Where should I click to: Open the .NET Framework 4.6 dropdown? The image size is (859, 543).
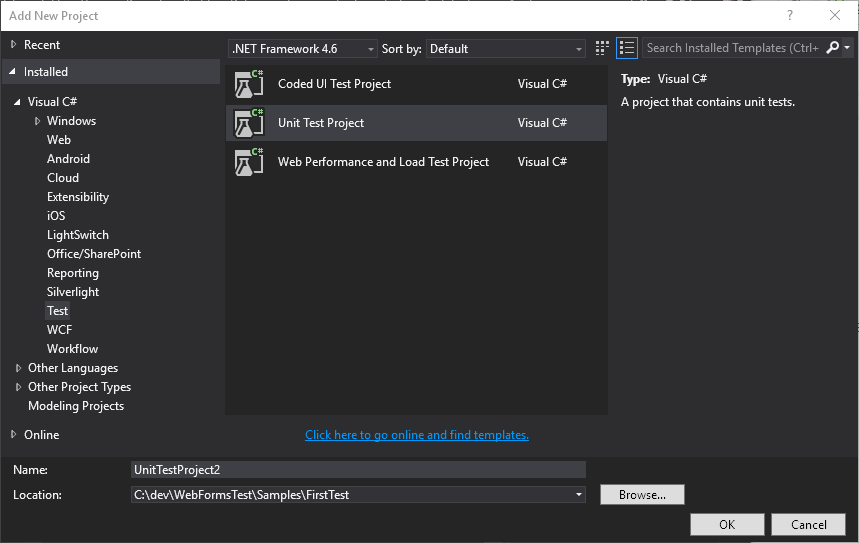303,49
